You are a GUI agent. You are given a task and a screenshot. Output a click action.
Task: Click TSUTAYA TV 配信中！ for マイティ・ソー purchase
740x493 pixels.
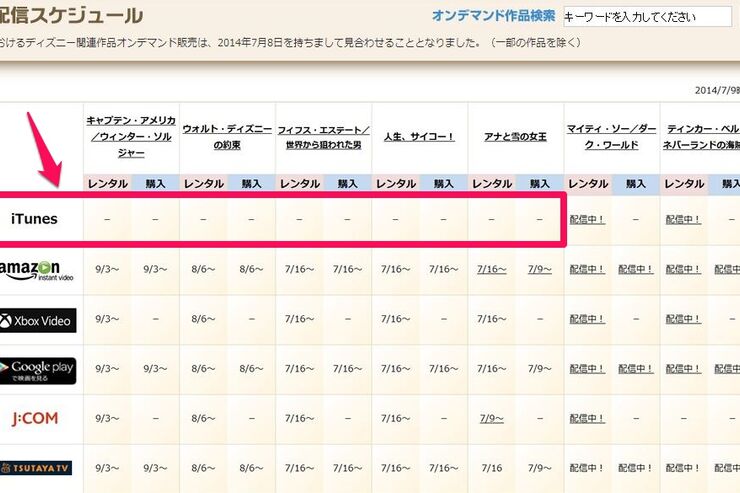click(636, 468)
